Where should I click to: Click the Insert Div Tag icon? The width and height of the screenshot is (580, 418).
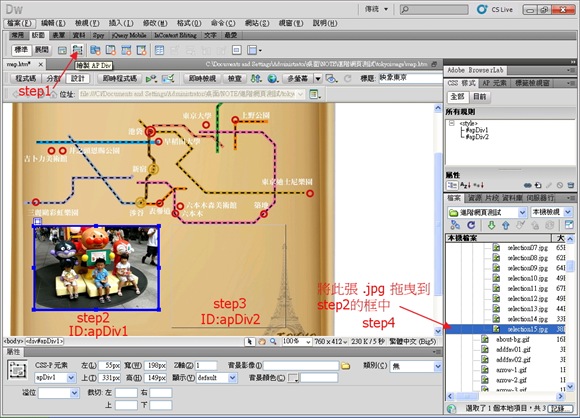(62, 50)
